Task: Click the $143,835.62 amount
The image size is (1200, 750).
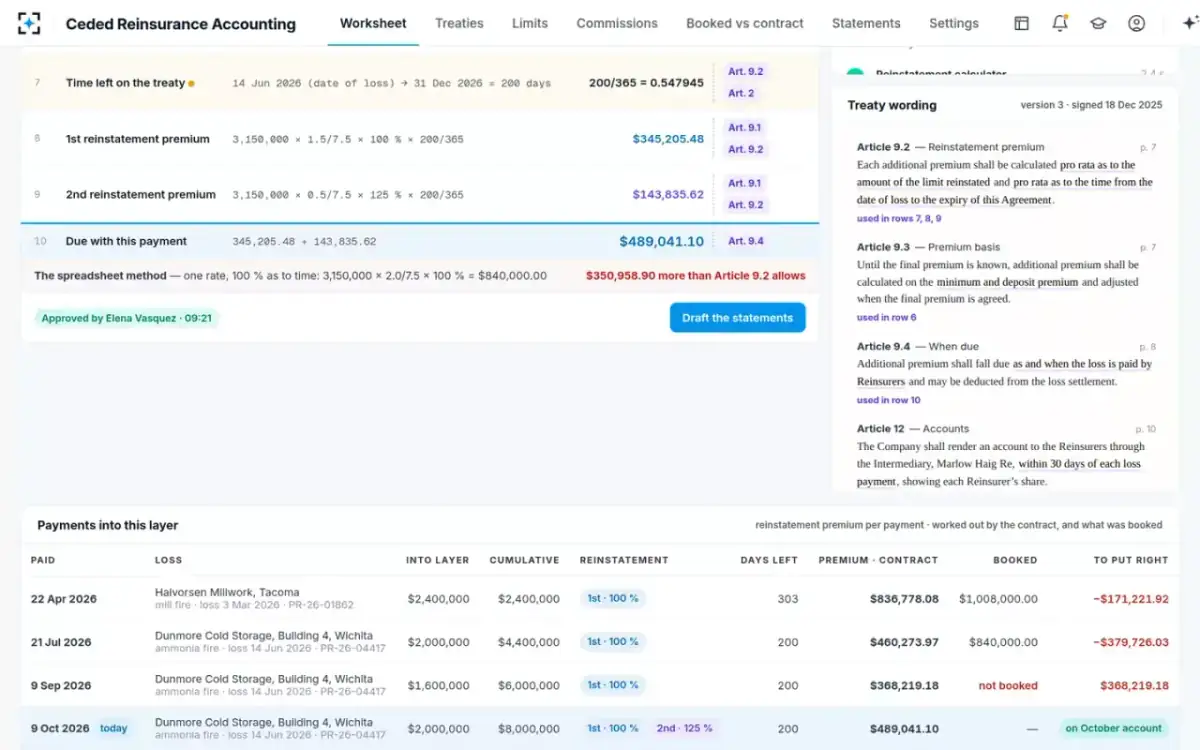Action: 668,194
